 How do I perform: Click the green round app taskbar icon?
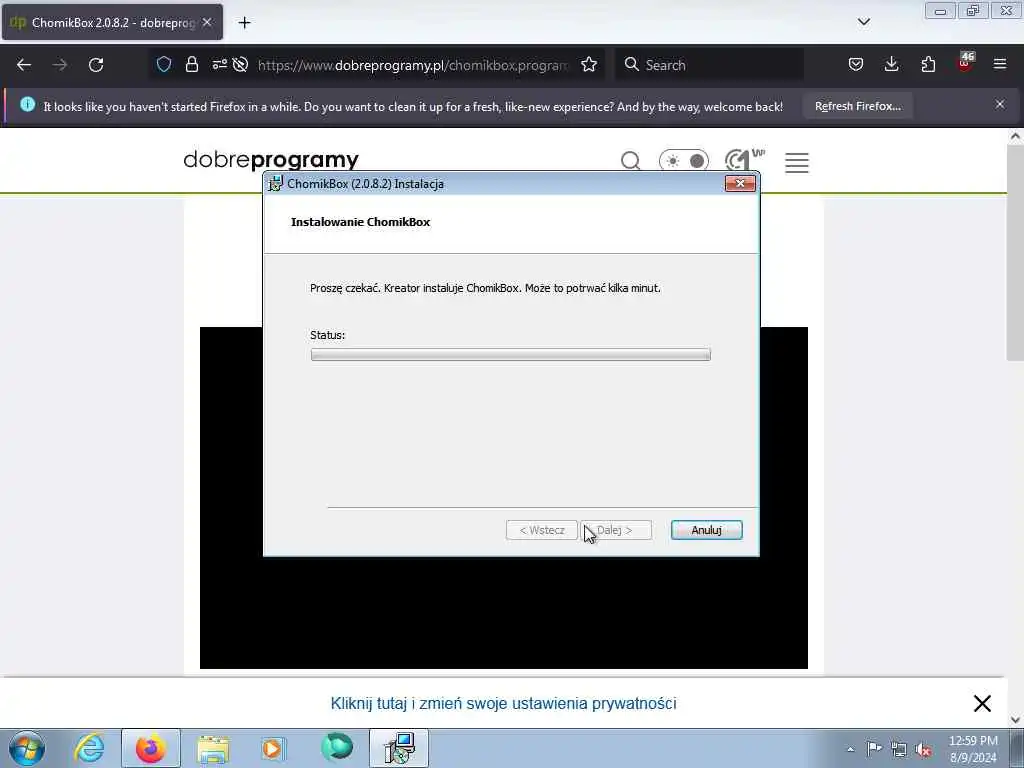tap(337, 747)
